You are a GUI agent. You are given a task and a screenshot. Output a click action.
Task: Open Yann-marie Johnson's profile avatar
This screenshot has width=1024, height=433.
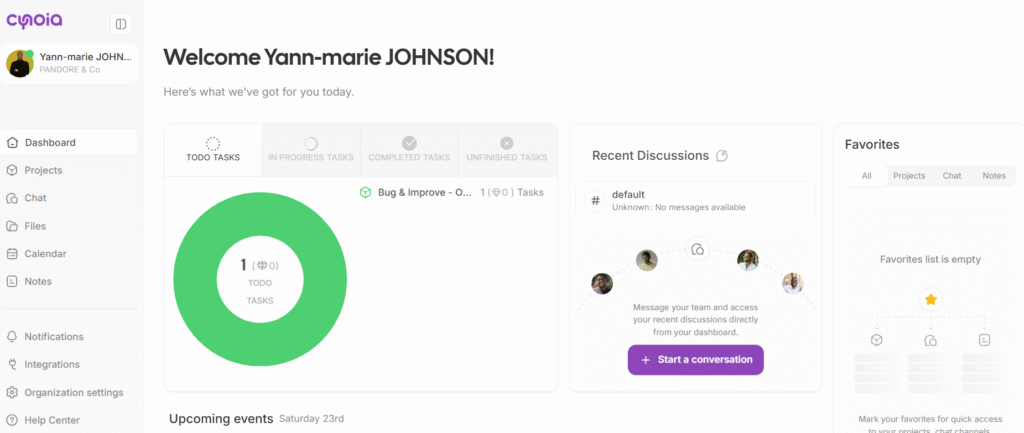[x=20, y=63]
